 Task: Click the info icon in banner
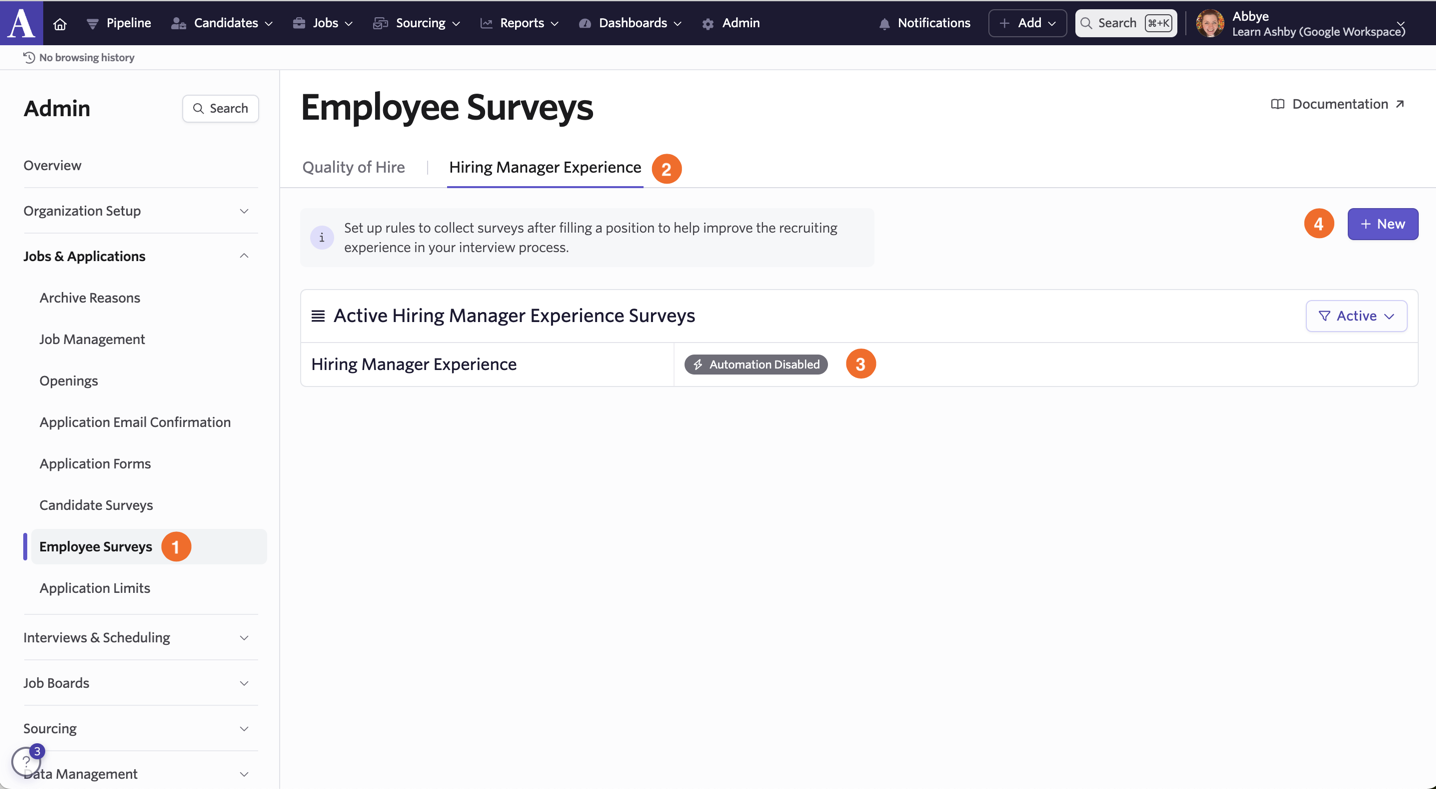(x=322, y=238)
